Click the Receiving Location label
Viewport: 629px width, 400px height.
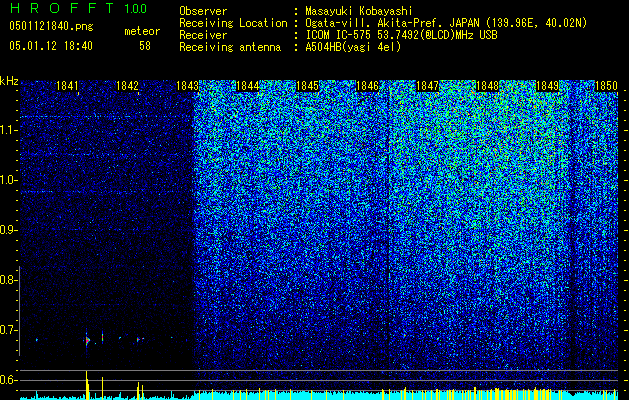coord(233,23)
